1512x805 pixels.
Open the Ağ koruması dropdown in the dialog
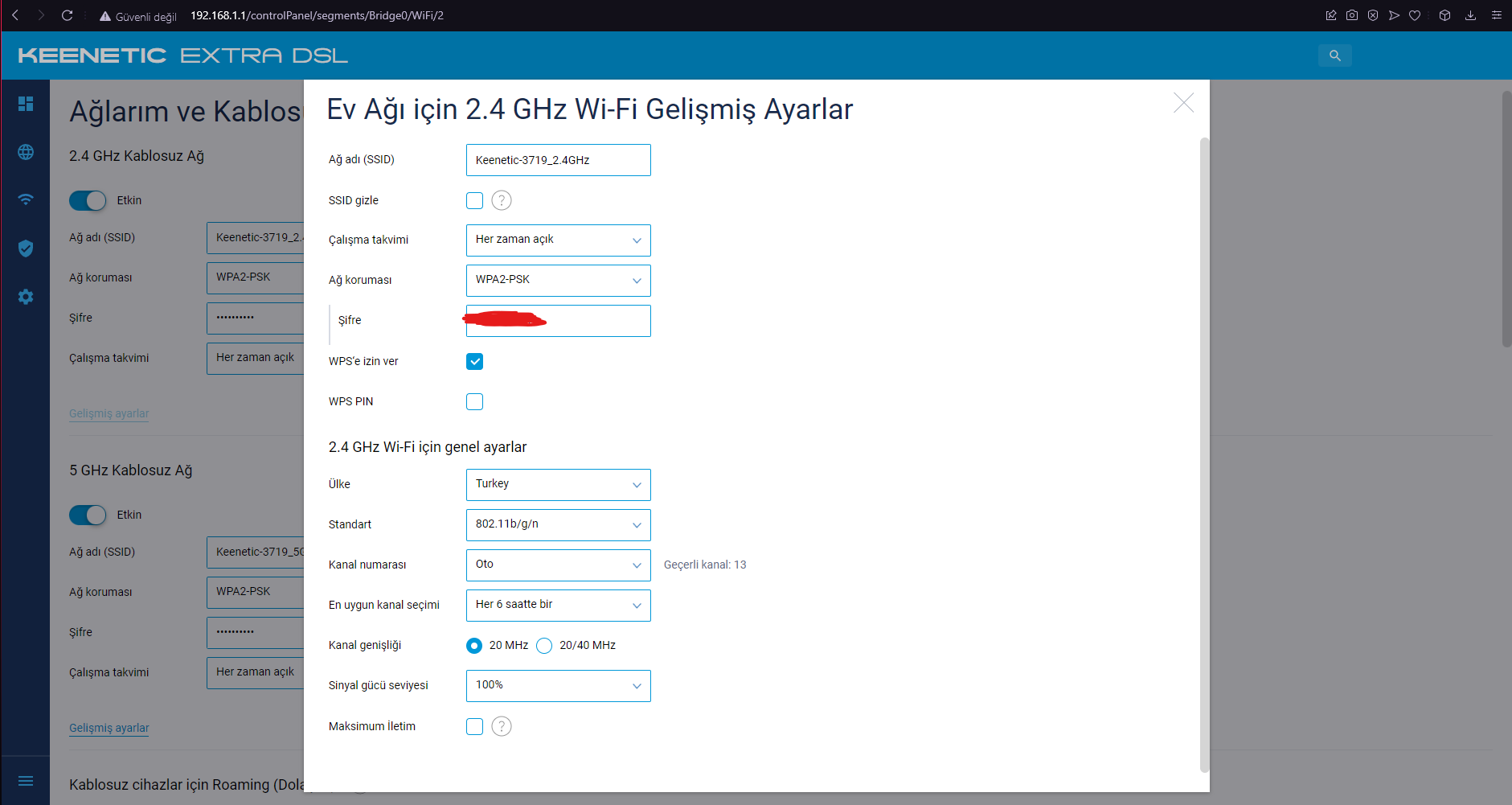(559, 280)
